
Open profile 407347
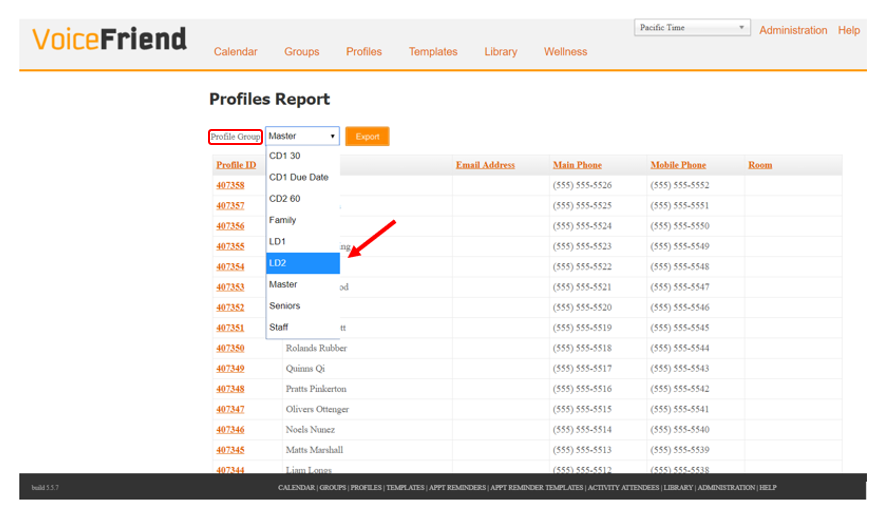point(230,409)
